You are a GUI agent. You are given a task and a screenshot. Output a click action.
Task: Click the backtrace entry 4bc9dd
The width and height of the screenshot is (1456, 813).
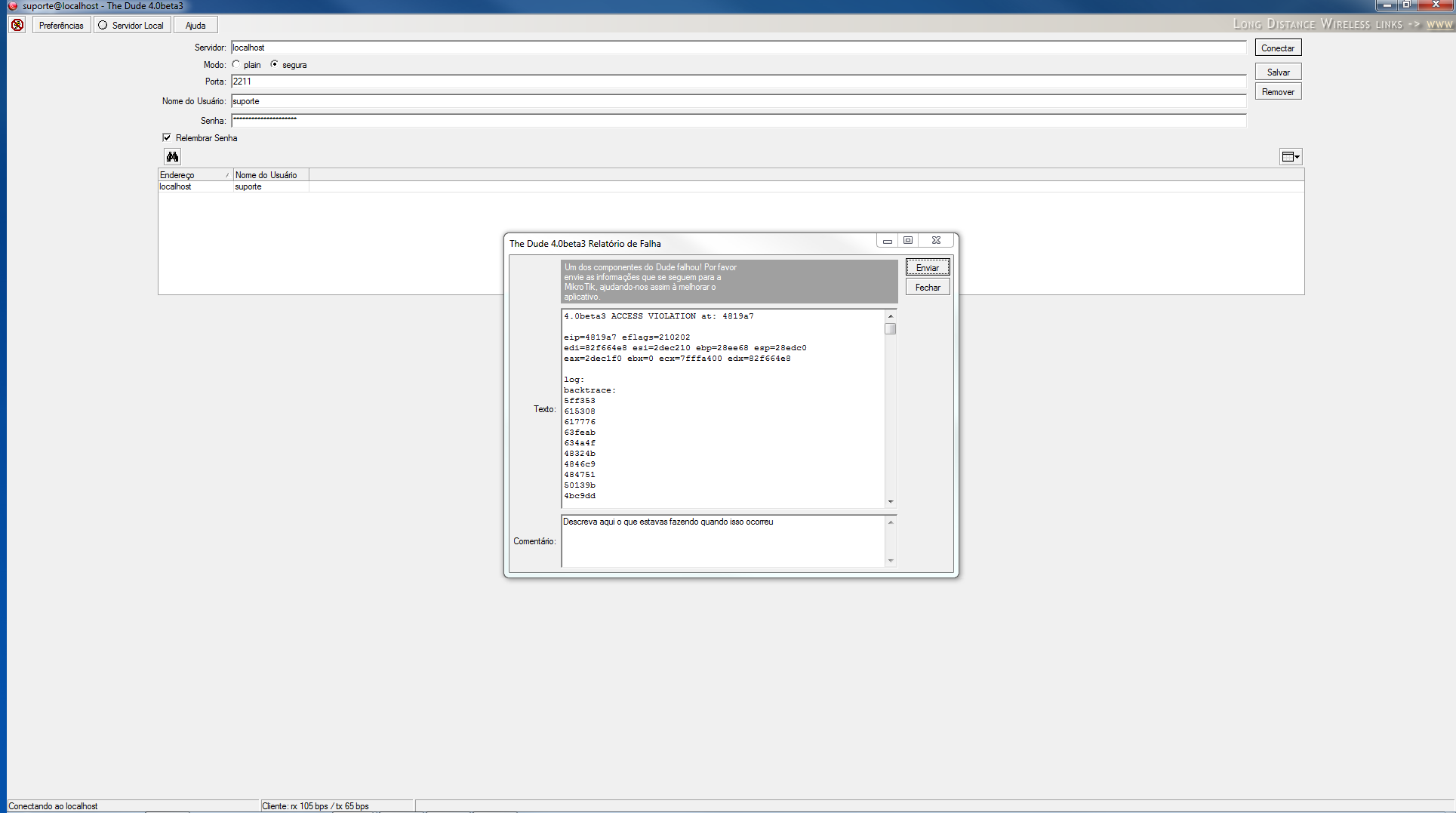(x=580, y=496)
